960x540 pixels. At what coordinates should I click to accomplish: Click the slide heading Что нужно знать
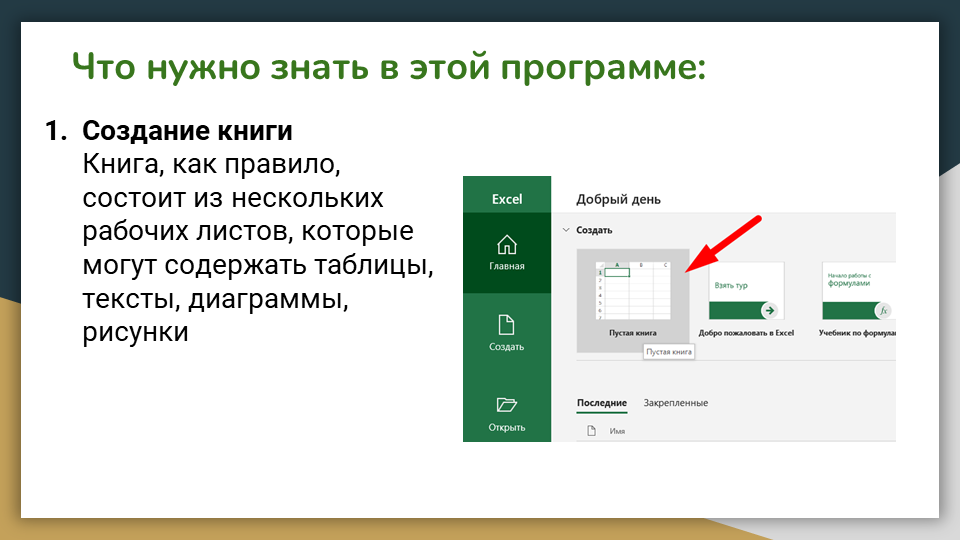click(389, 67)
